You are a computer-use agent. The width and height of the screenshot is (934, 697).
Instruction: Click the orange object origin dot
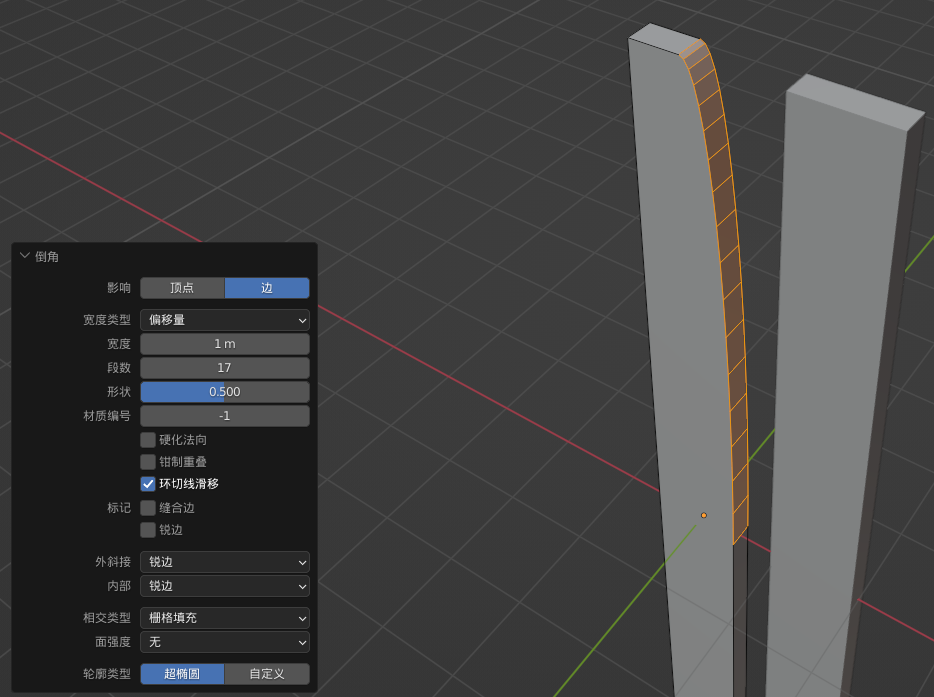[x=703, y=515]
